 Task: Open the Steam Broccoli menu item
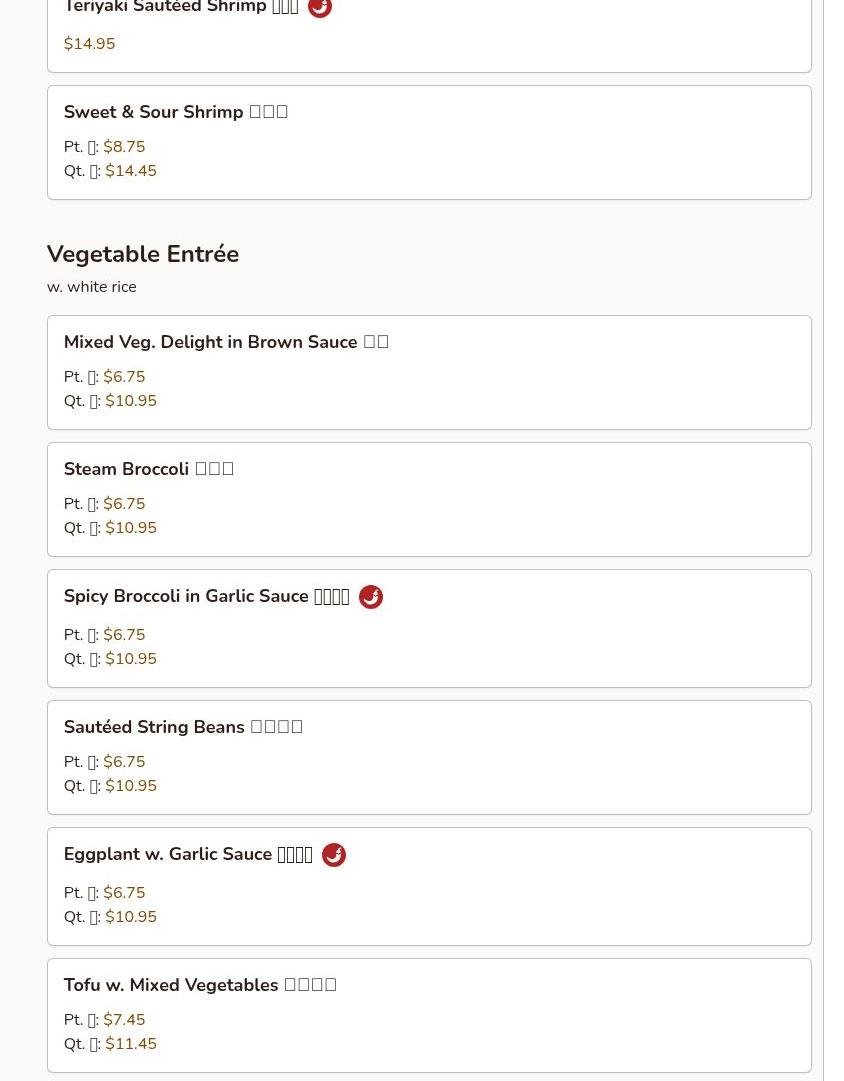[x=148, y=469]
